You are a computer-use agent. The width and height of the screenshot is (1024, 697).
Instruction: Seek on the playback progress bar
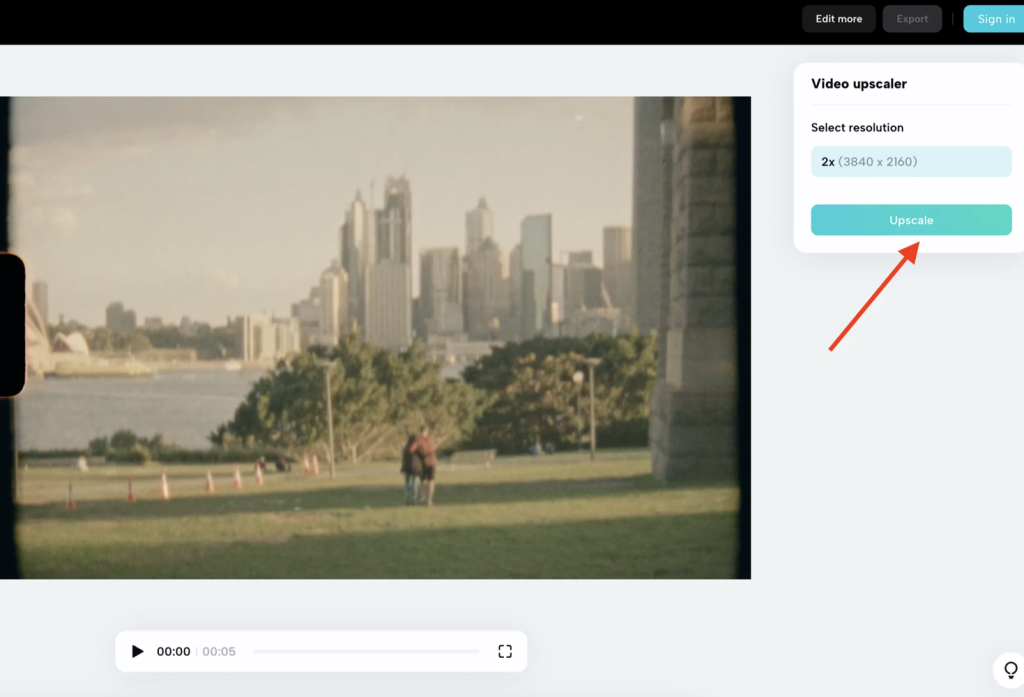tap(366, 652)
